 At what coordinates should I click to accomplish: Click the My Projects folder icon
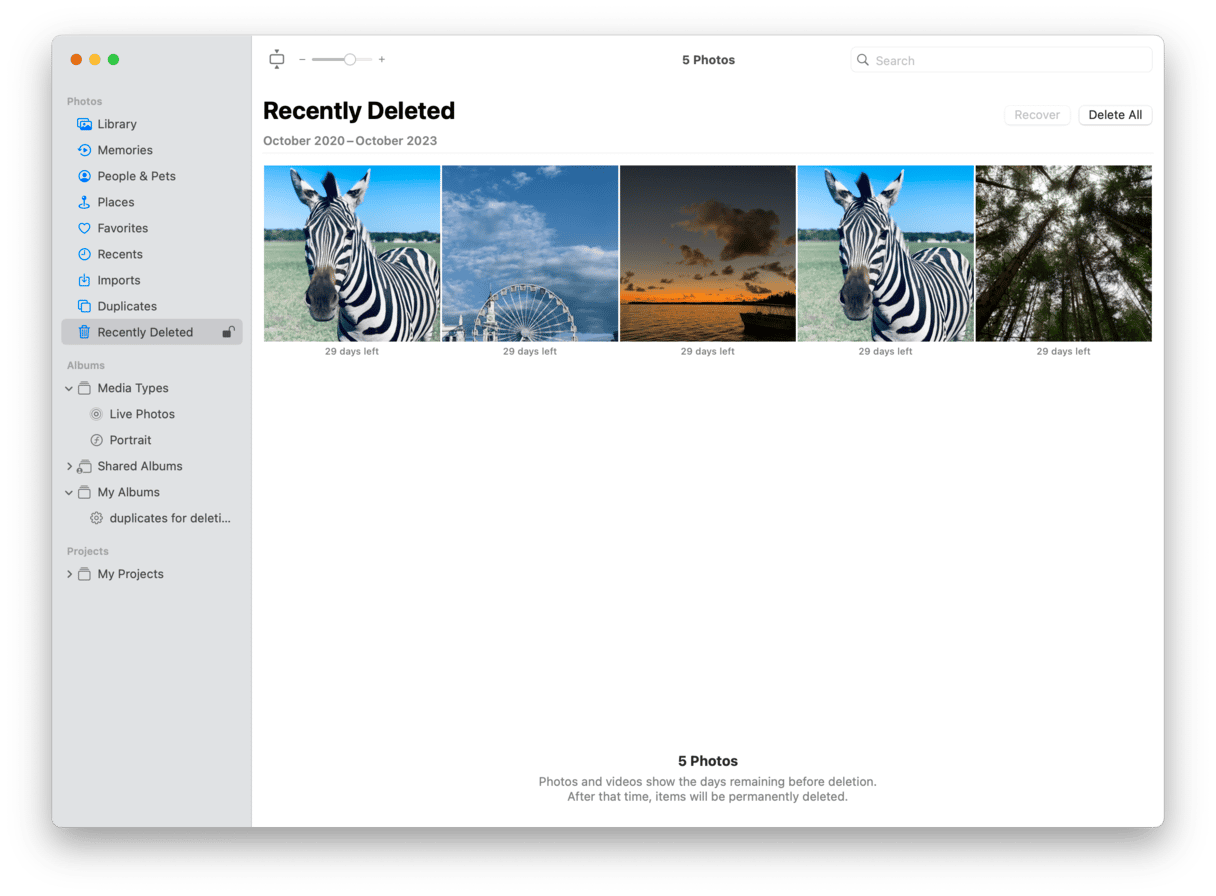85,574
